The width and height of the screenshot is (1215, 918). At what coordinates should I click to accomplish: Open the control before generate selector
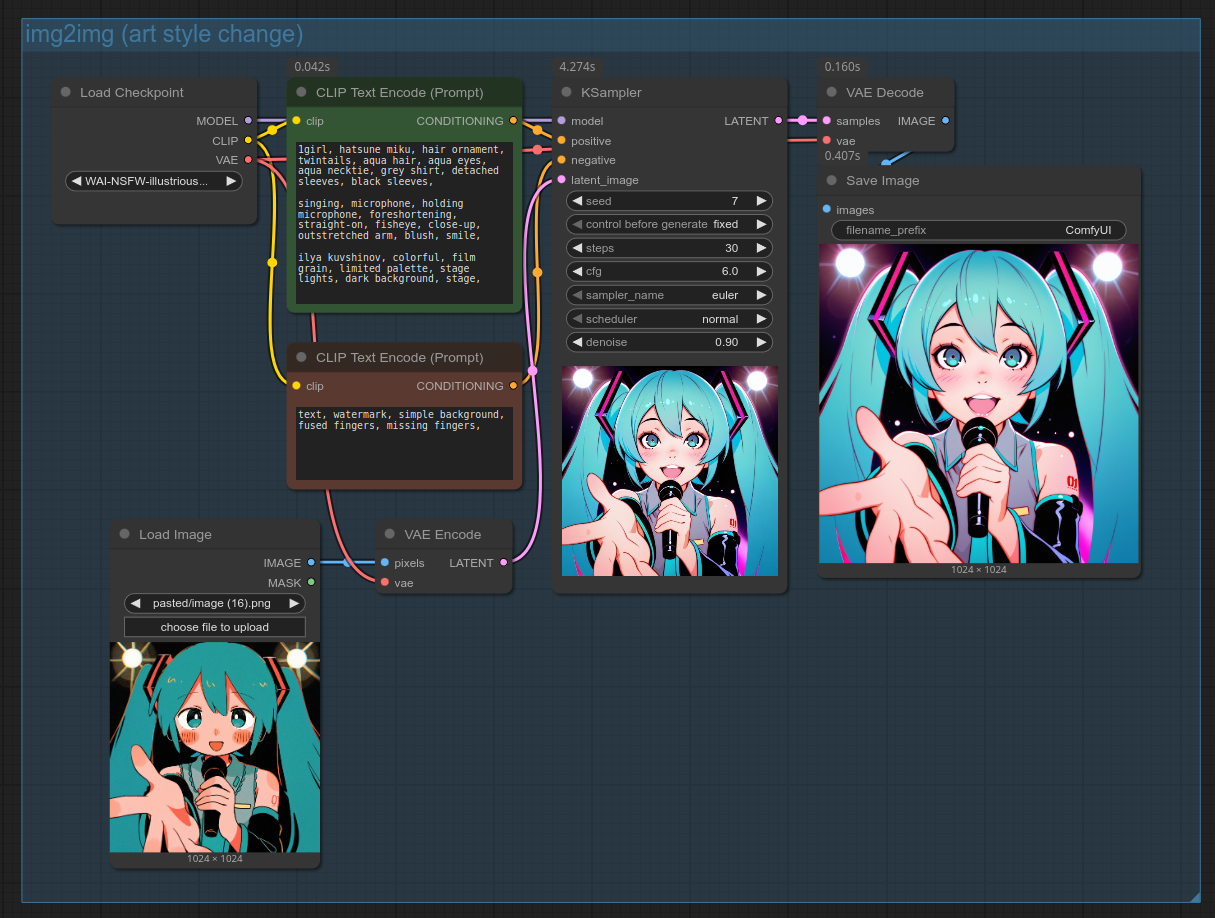(x=669, y=224)
